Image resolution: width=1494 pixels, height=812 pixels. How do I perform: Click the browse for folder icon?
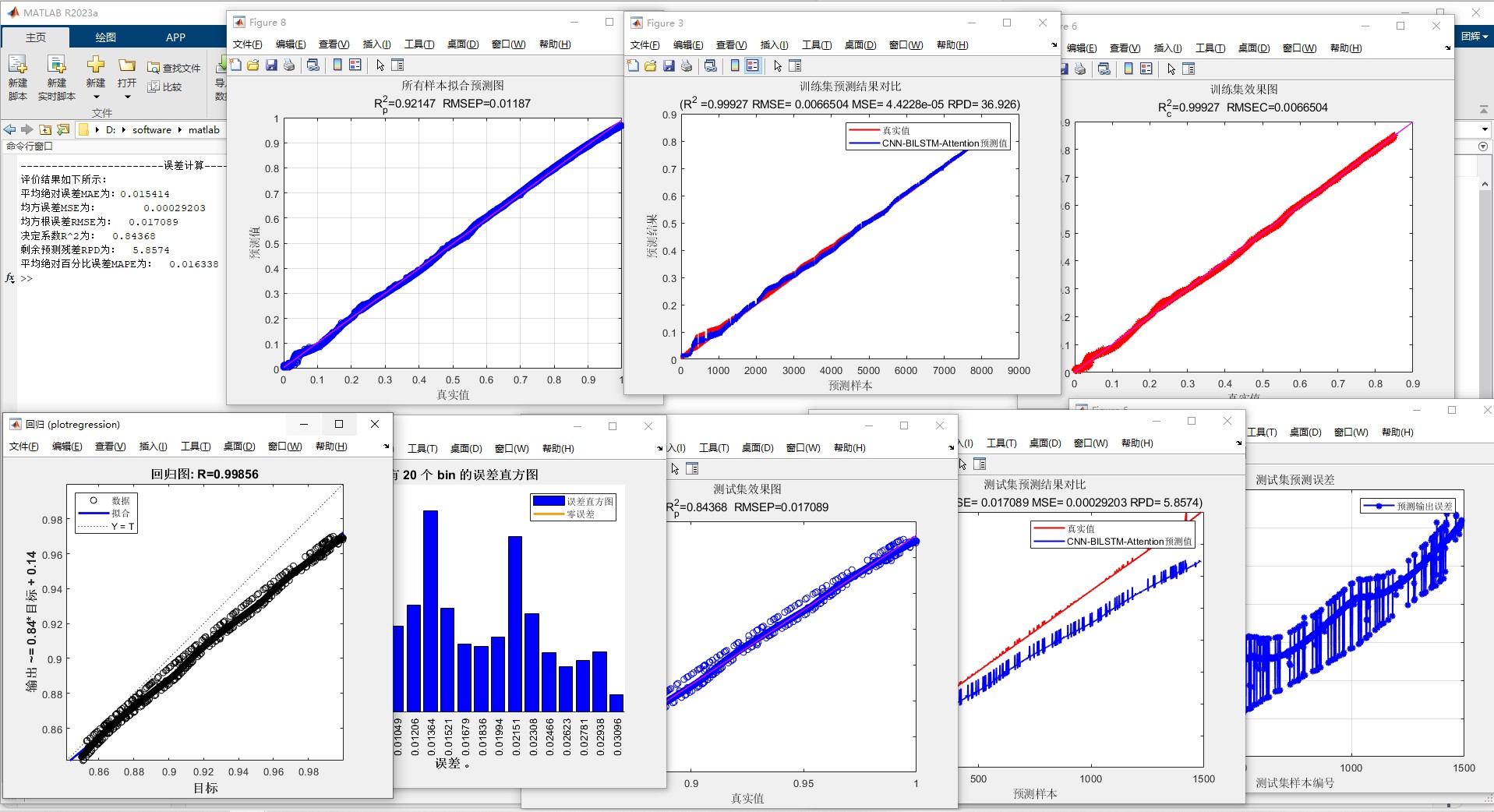pyautogui.click(x=63, y=129)
